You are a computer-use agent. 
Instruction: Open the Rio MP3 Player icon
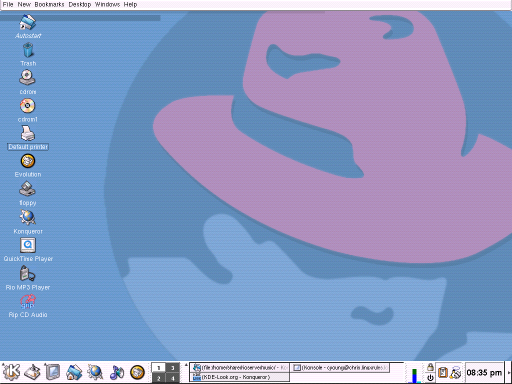(27, 273)
